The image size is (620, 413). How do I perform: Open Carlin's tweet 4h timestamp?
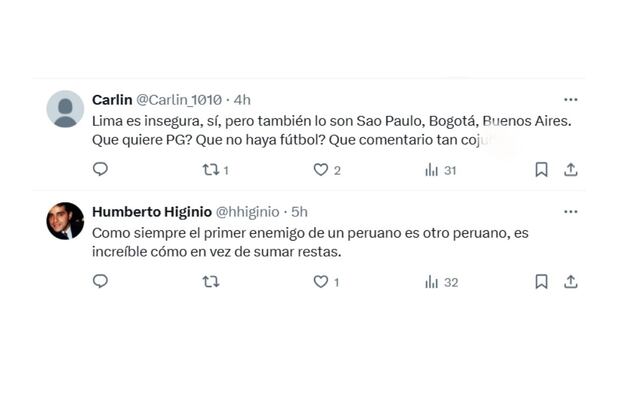pos(241,100)
